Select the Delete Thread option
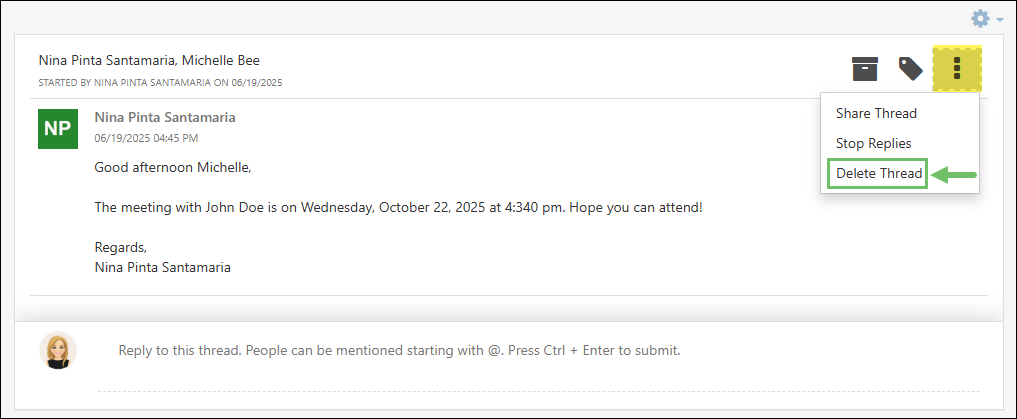The image size is (1017, 419). [879, 173]
